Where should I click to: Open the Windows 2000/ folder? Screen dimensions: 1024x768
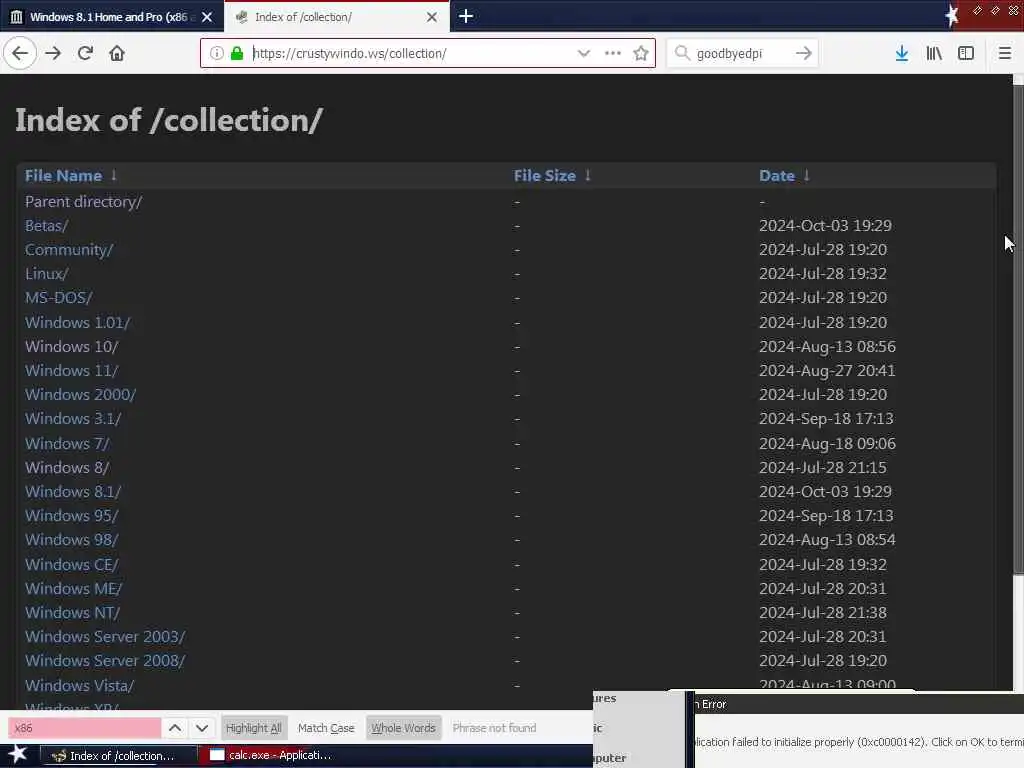(x=80, y=395)
